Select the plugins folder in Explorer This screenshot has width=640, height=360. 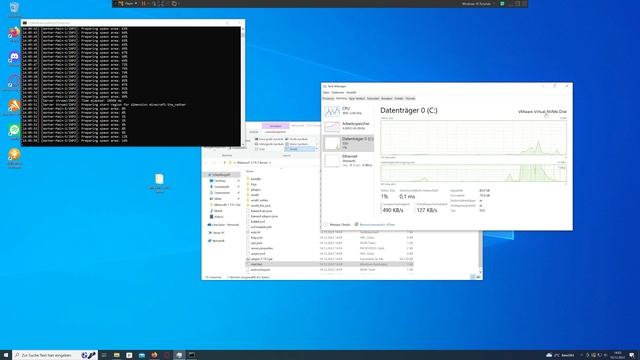(256, 190)
